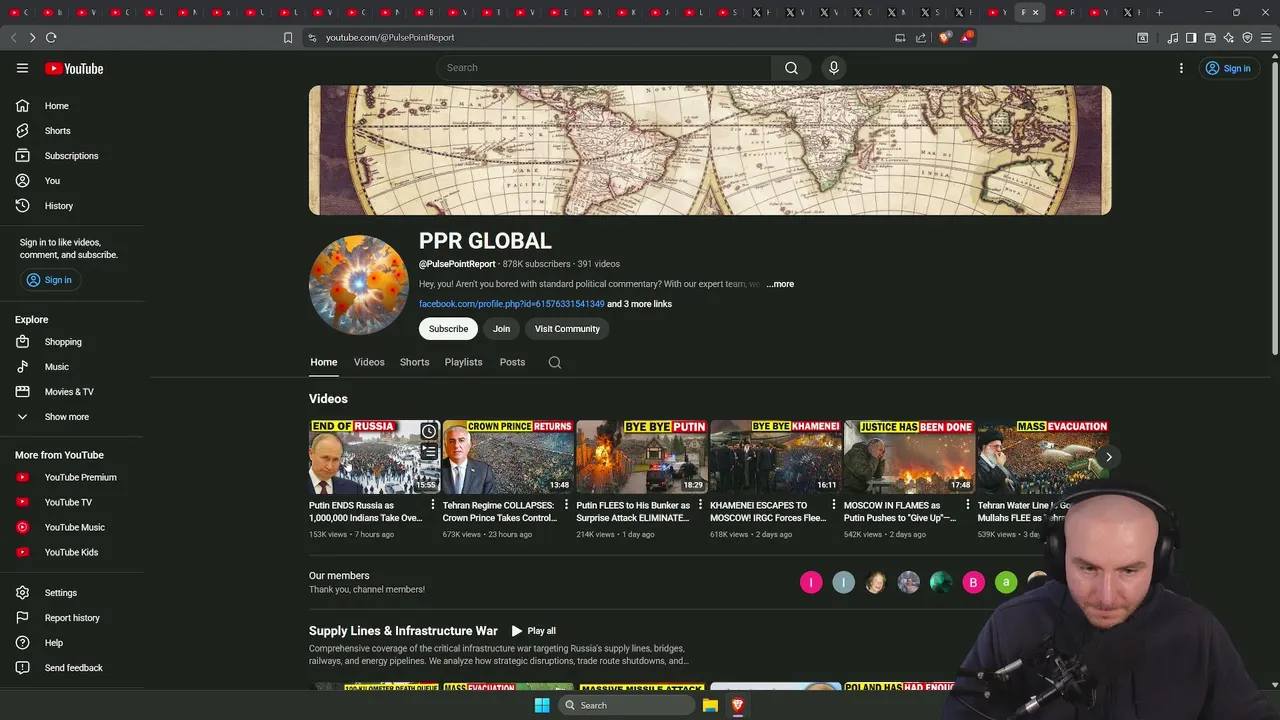Open Windows Start menu
Screen dimensions: 1280x720
pos(542,705)
